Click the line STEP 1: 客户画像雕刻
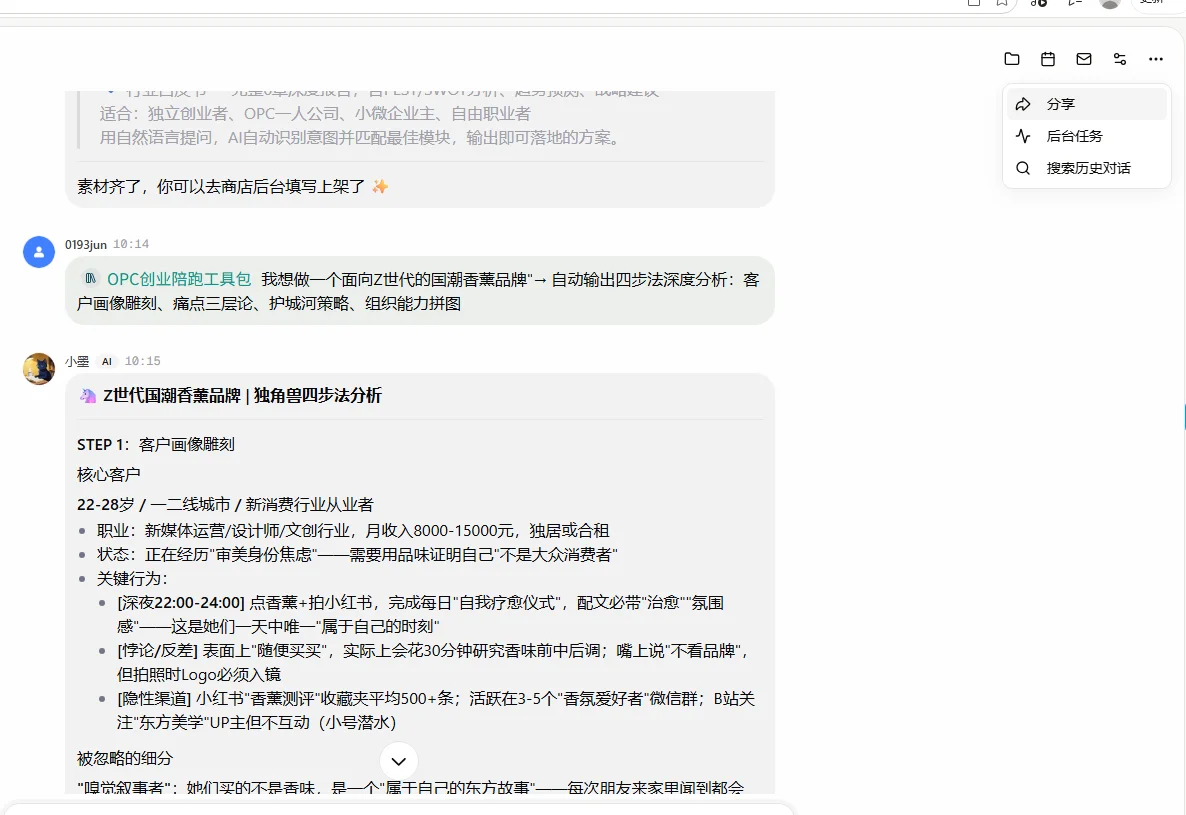 coord(156,445)
